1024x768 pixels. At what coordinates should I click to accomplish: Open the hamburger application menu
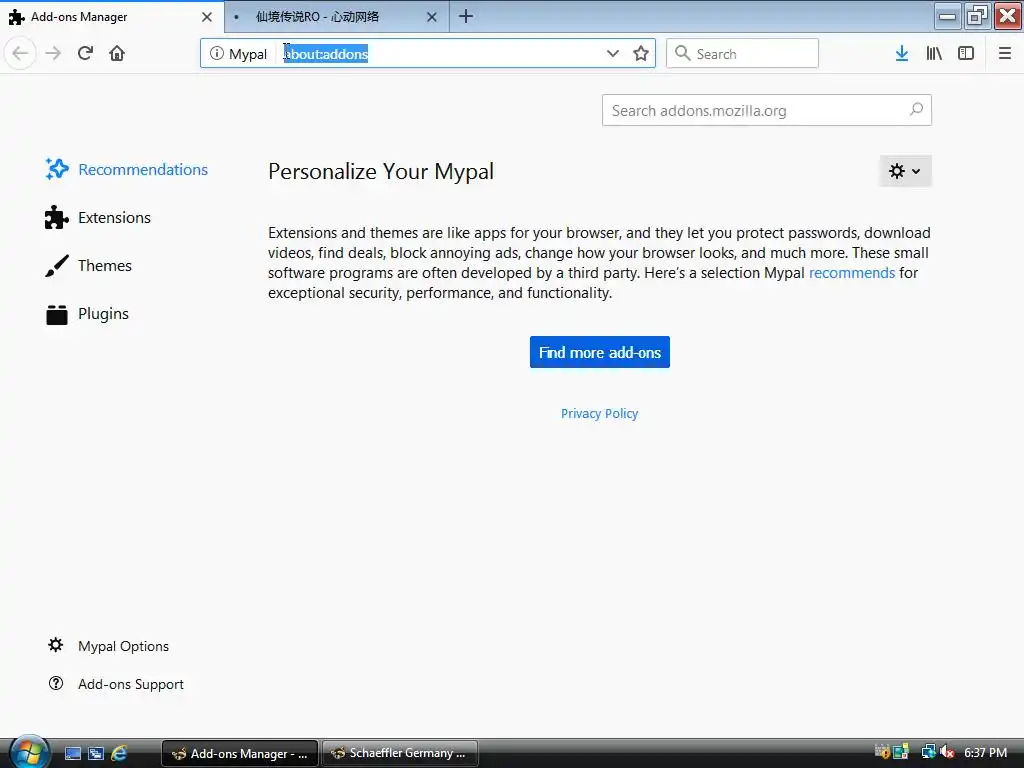click(1004, 54)
